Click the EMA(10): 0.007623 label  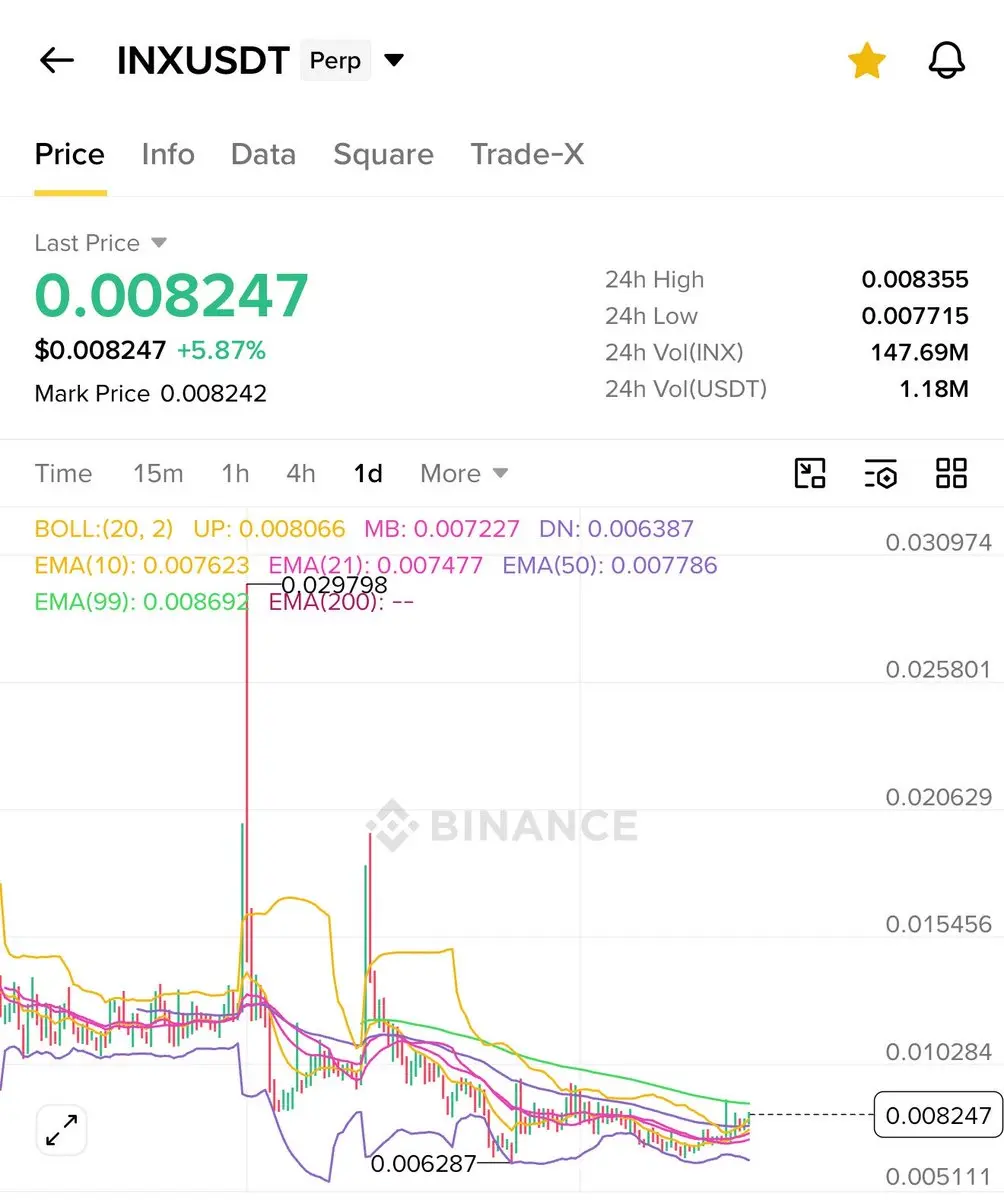point(142,565)
